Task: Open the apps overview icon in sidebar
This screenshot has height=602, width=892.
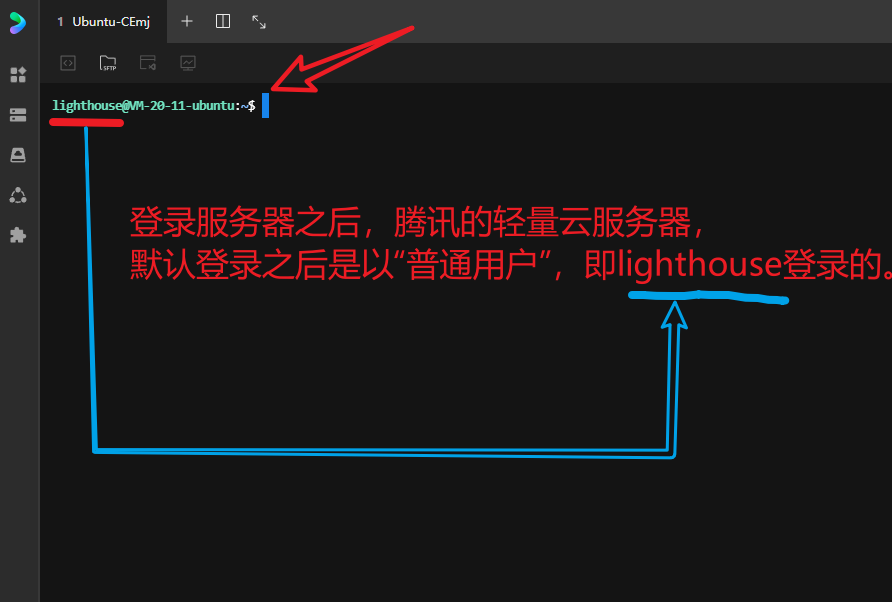Action: (18, 75)
